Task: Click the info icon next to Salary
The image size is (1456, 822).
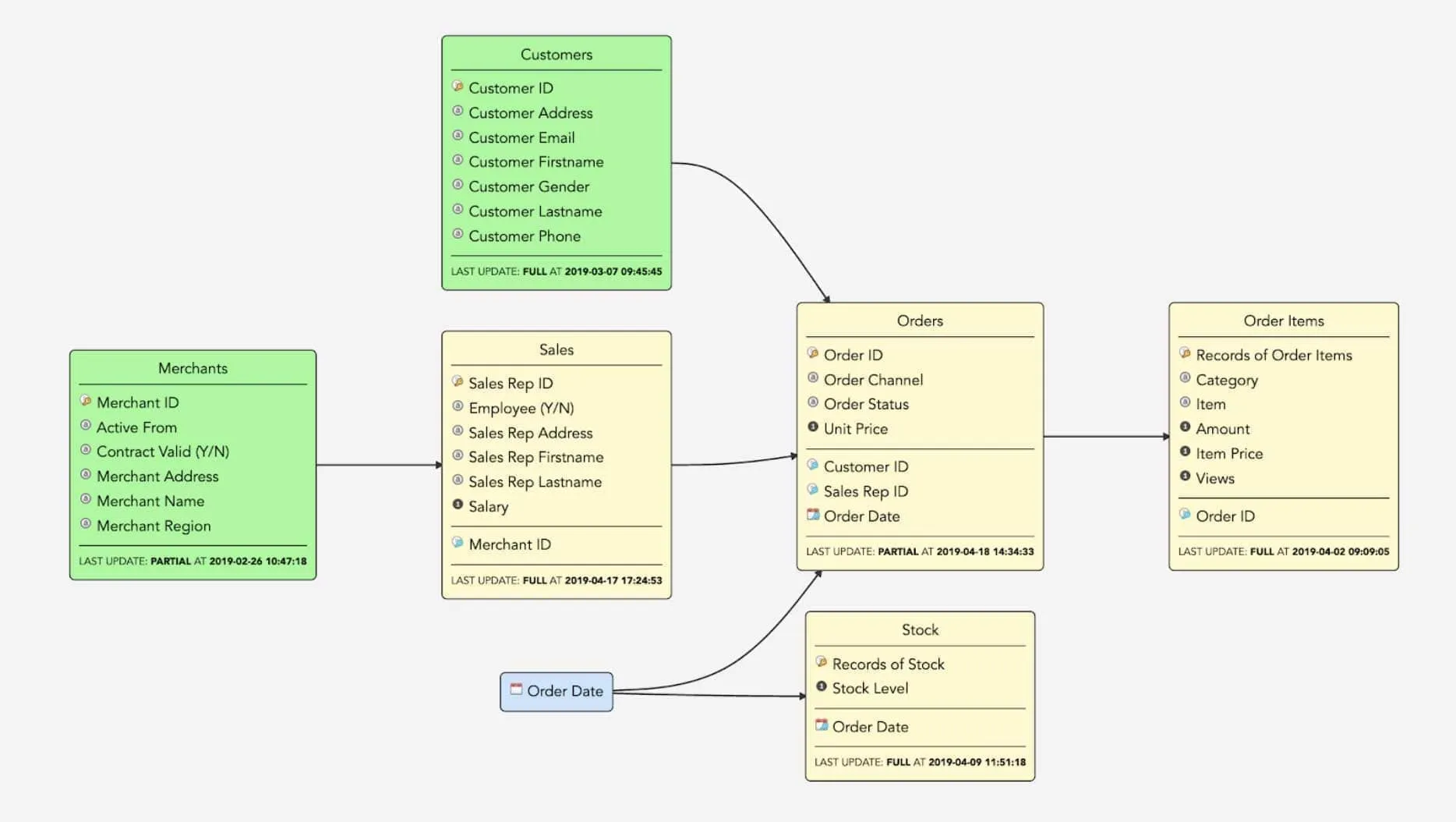Action: pyautogui.click(x=457, y=505)
